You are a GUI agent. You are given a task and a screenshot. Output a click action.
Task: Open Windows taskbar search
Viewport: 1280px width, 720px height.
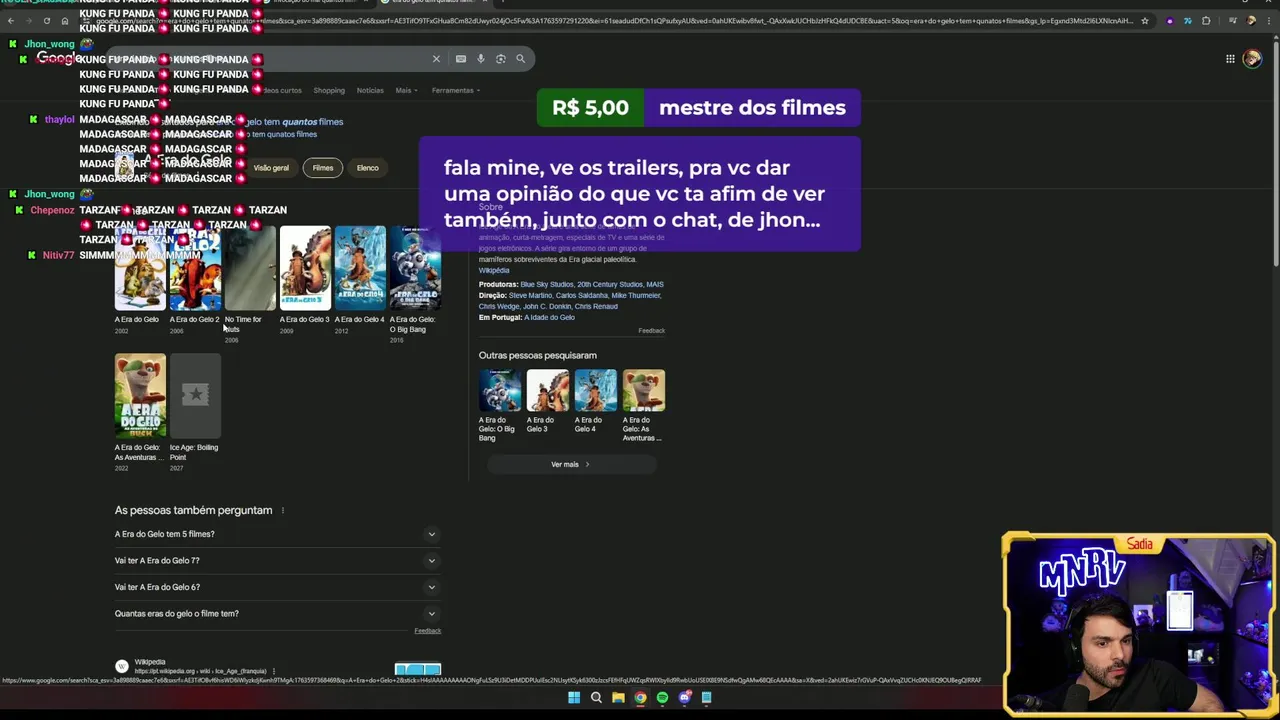596,698
